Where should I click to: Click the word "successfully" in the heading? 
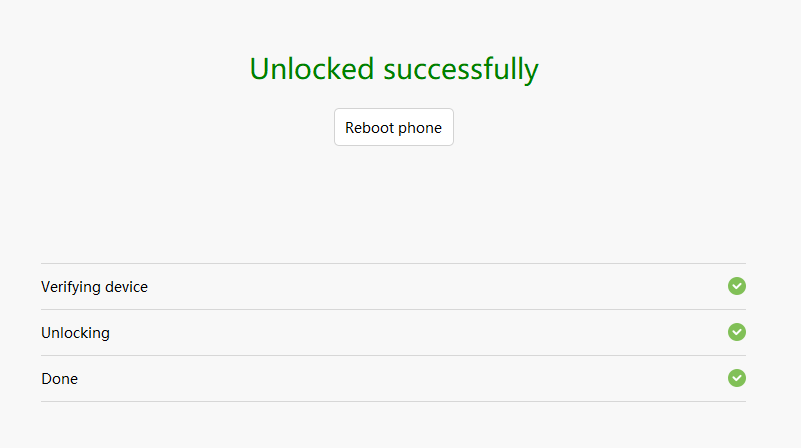click(x=461, y=70)
